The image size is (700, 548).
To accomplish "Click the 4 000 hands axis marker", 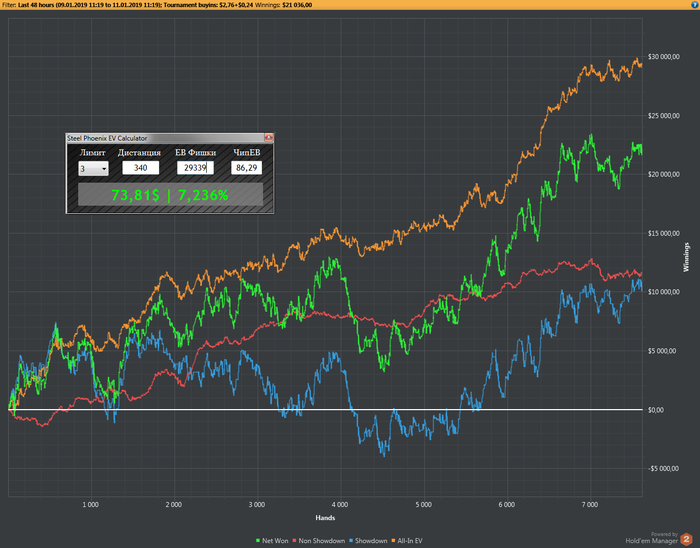I will tap(340, 505).
